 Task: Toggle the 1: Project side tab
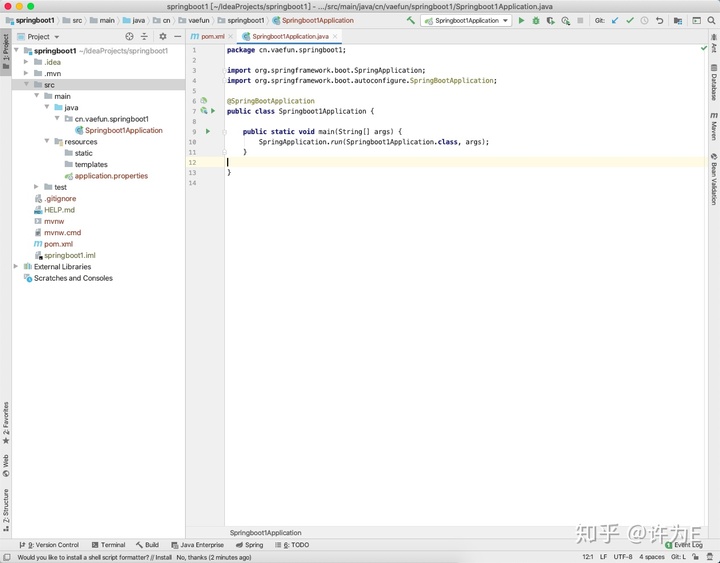pyautogui.click(x=6, y=51)
